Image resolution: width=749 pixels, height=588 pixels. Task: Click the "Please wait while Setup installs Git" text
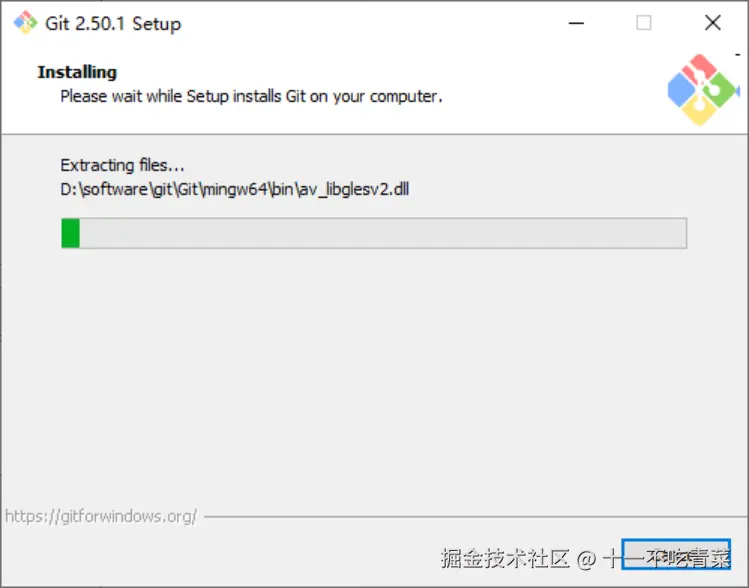(251, 96)
